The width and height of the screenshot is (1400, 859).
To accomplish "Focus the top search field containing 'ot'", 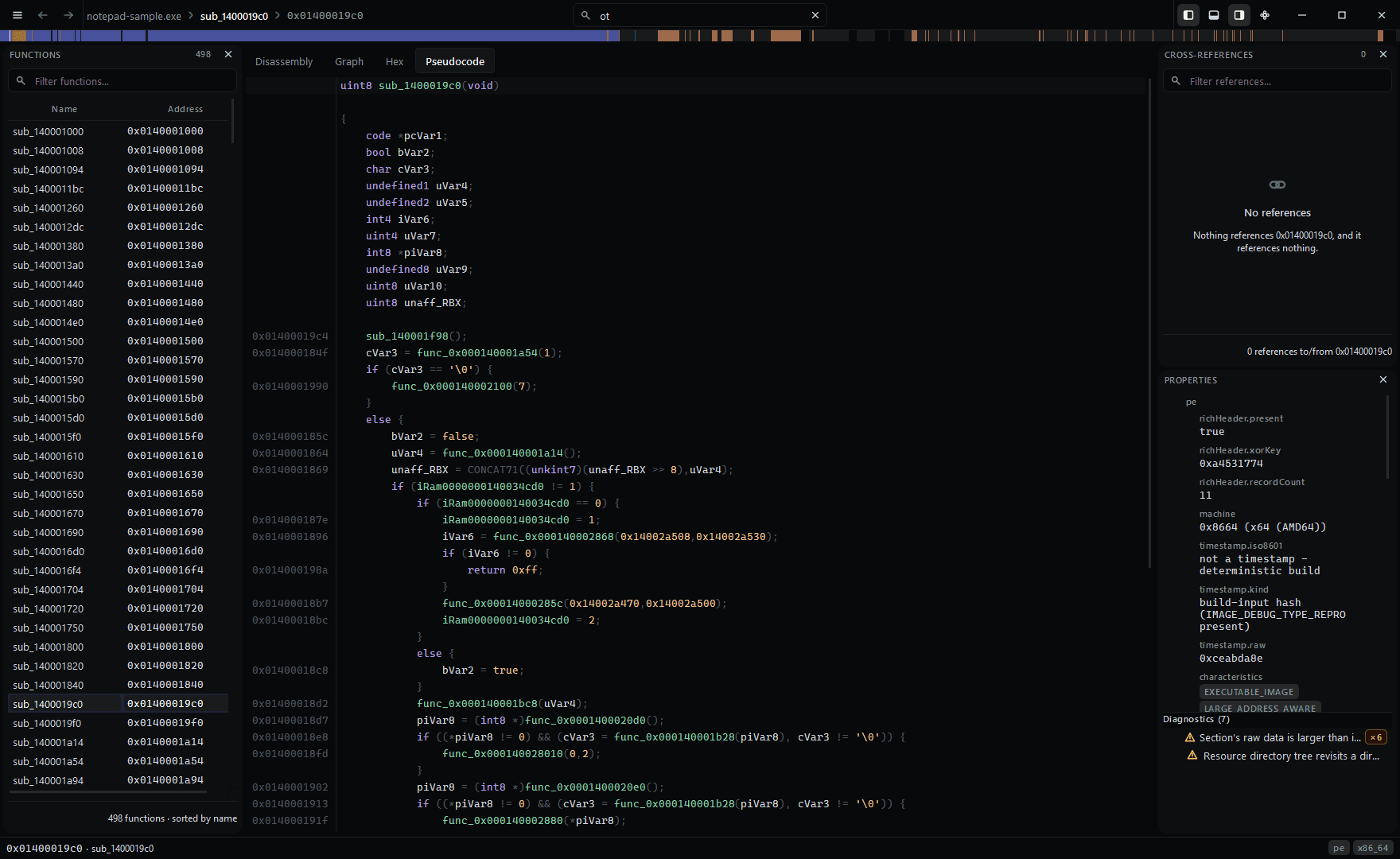I will pyautogui.click(x=700, y=15).
